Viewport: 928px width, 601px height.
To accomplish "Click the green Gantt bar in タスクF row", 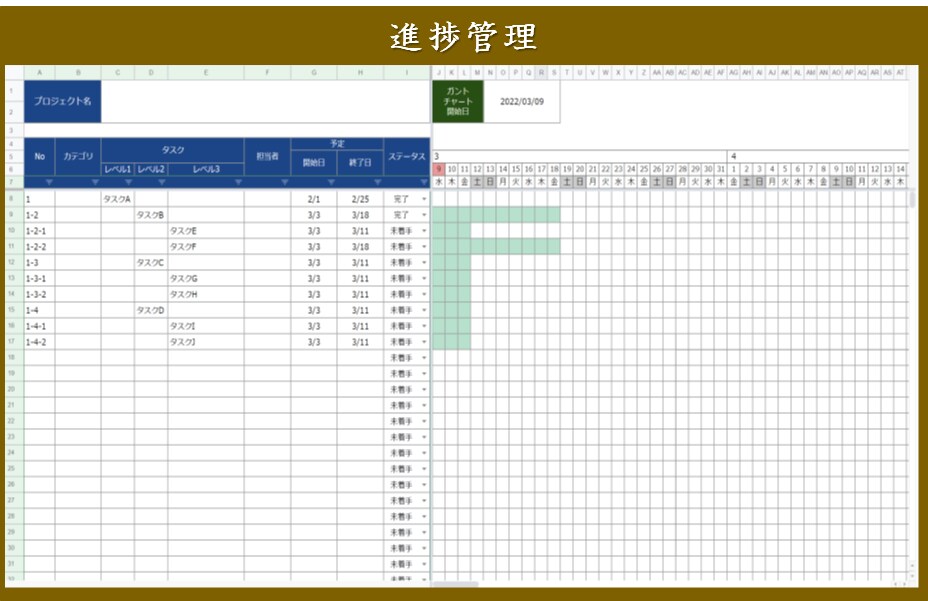I will click(496, 247).
